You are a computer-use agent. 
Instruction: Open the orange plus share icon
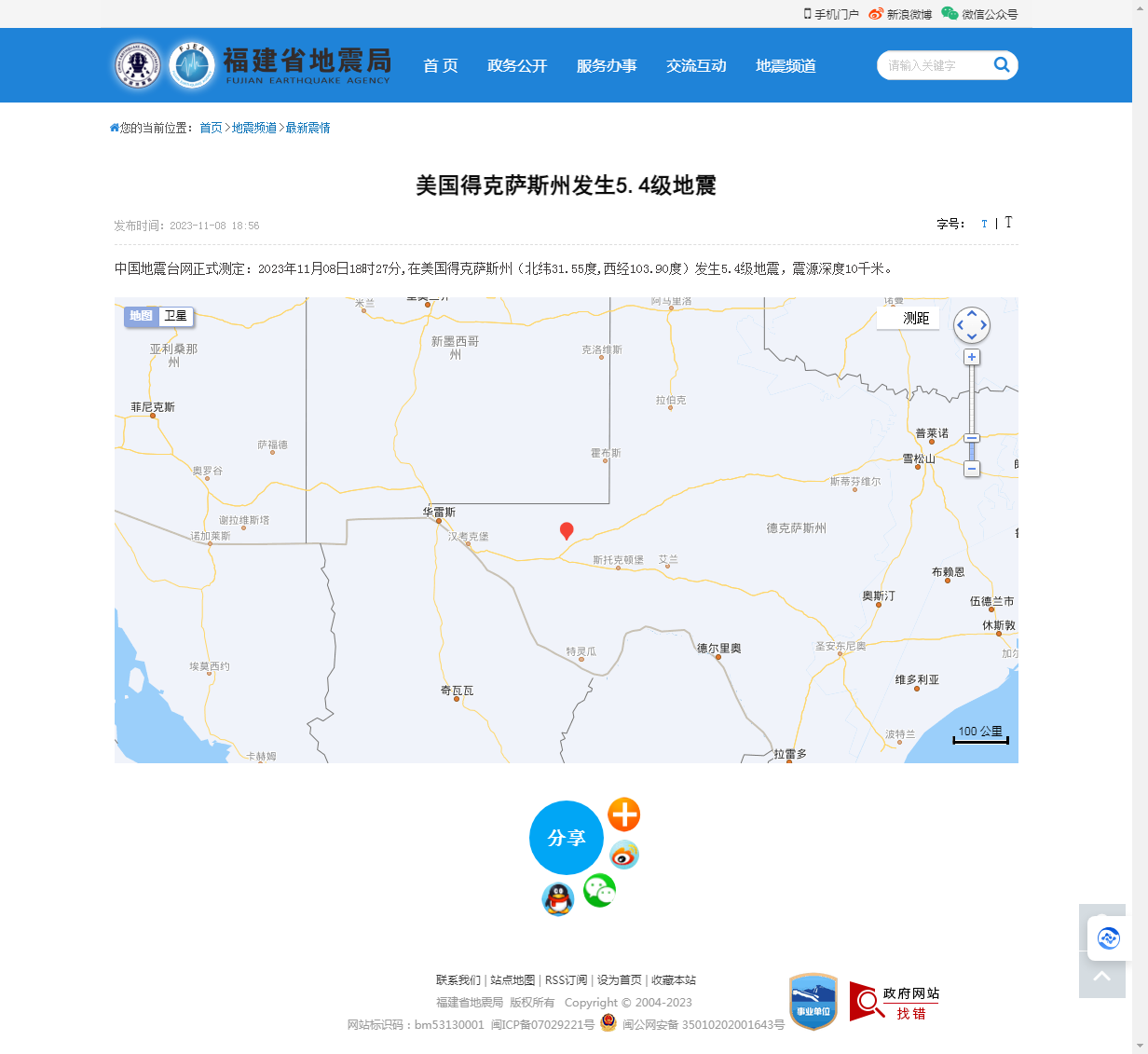[623, 814]
